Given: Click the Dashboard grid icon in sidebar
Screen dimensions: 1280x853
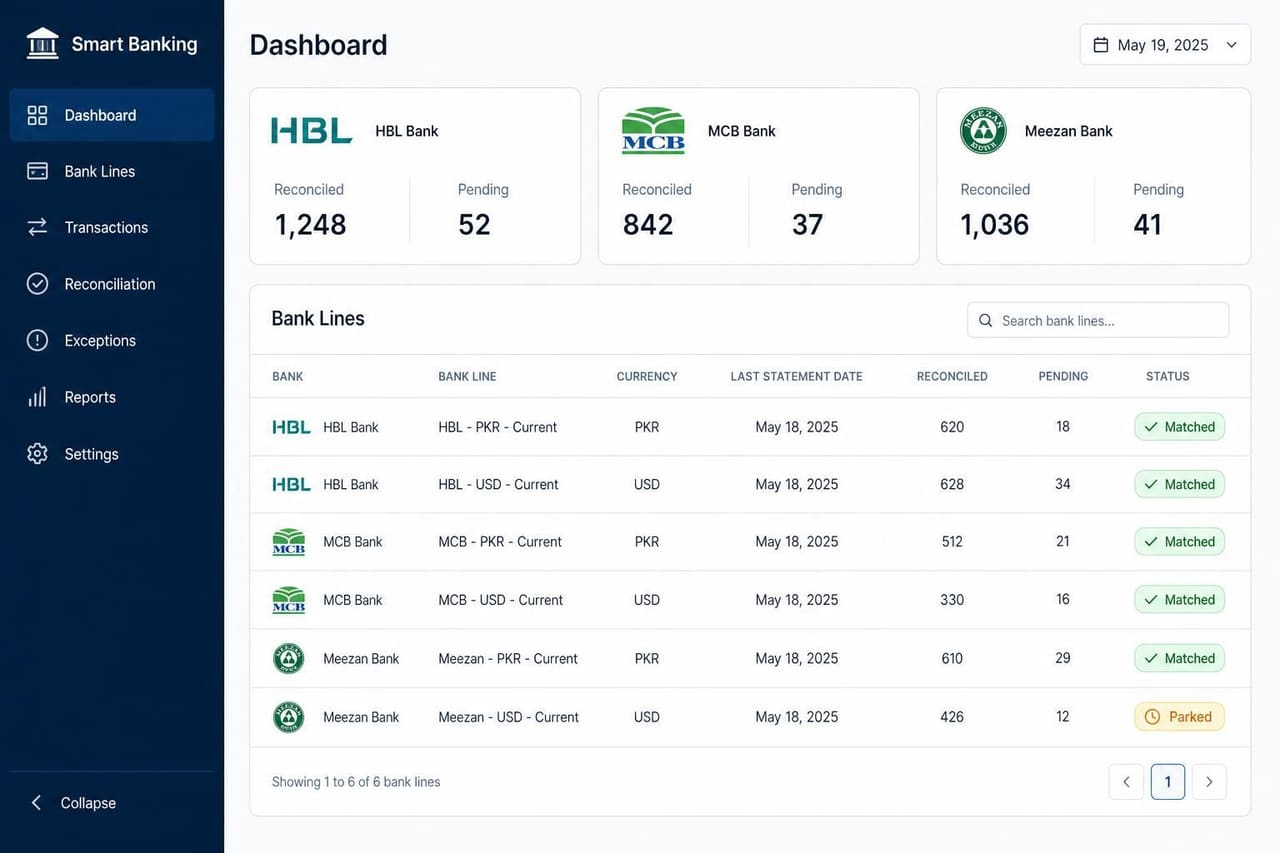Looking at the screenshot, I should pos(37,115).
